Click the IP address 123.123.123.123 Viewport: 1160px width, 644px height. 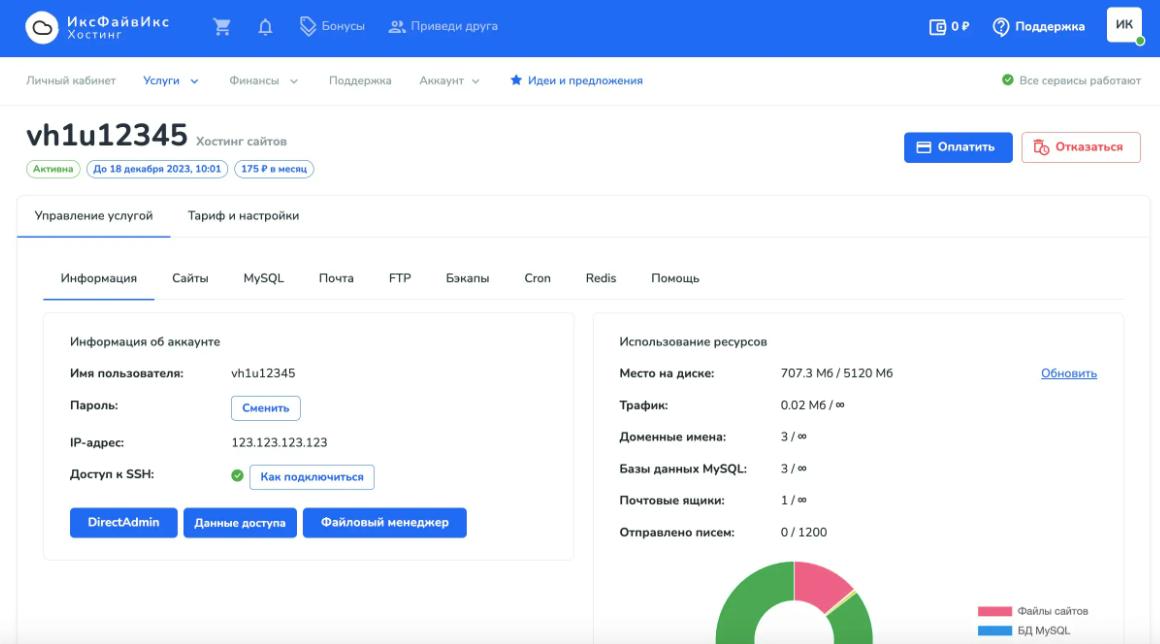pyautogui.click(x=279, y=443)
